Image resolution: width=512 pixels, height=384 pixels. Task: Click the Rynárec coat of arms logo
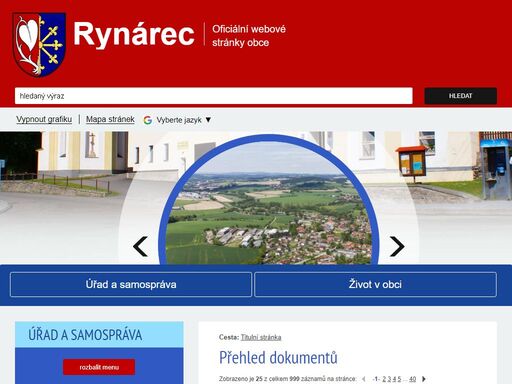39,45
